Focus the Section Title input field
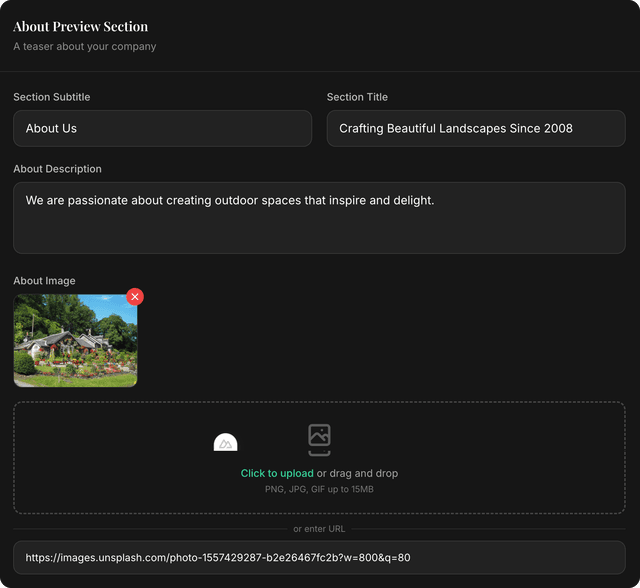This screenshot has height=588, width=640. click(476, 128)
